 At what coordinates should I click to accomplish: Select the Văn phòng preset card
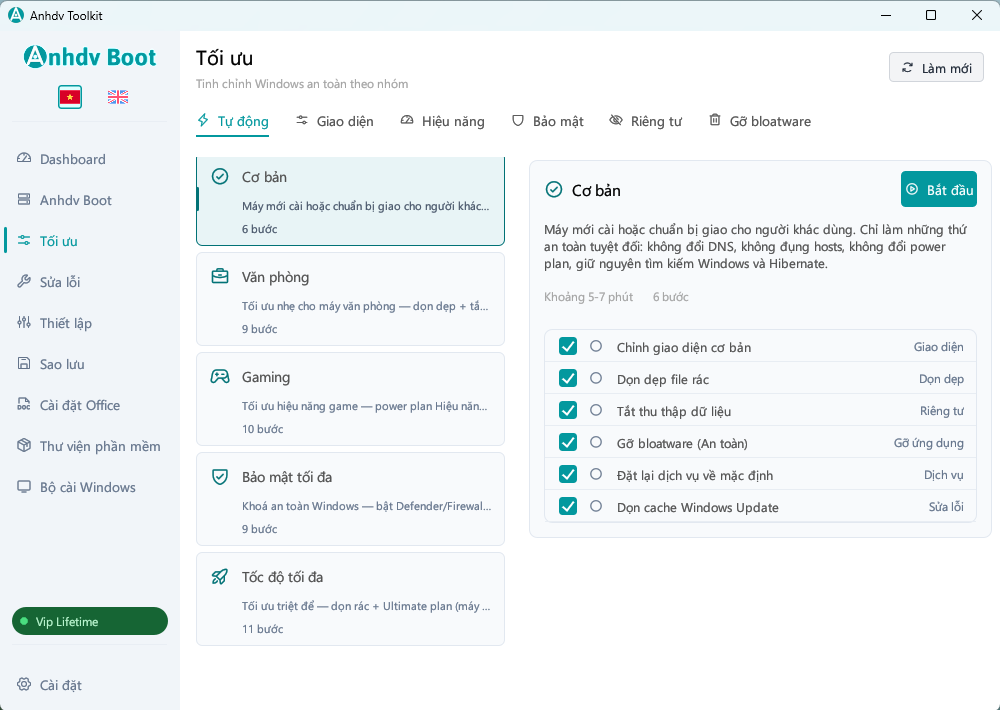350,299
